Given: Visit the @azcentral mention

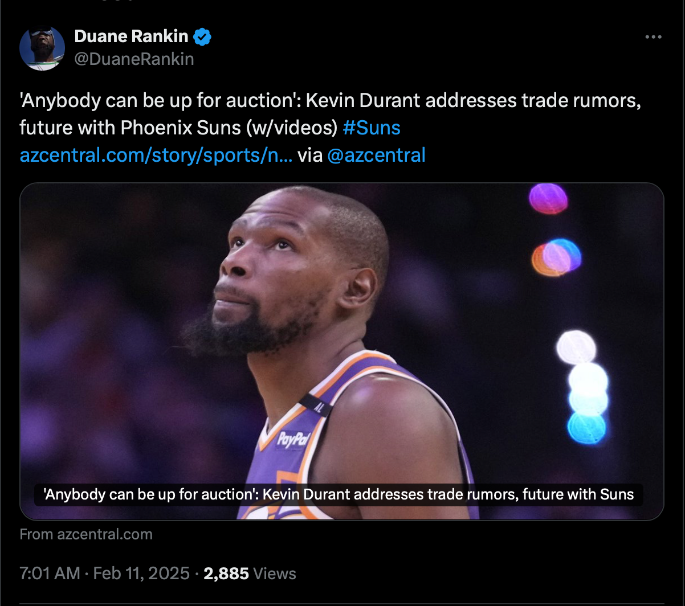Looking at the screenshot, I should (x=376, y=155).
